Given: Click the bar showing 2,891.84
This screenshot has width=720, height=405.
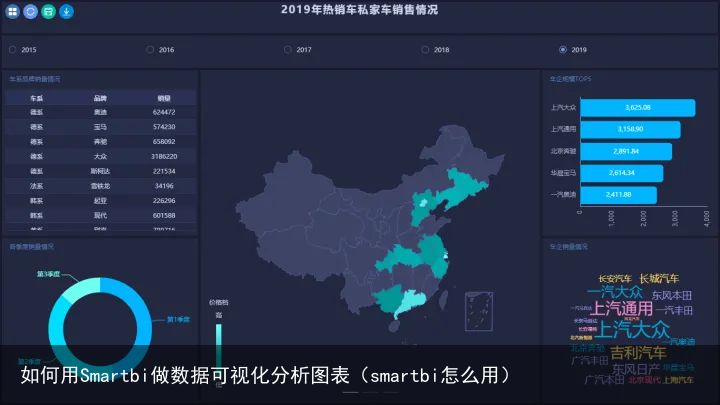Looking at the screenshot, I should pyautogui.click(x=626, y=151).
